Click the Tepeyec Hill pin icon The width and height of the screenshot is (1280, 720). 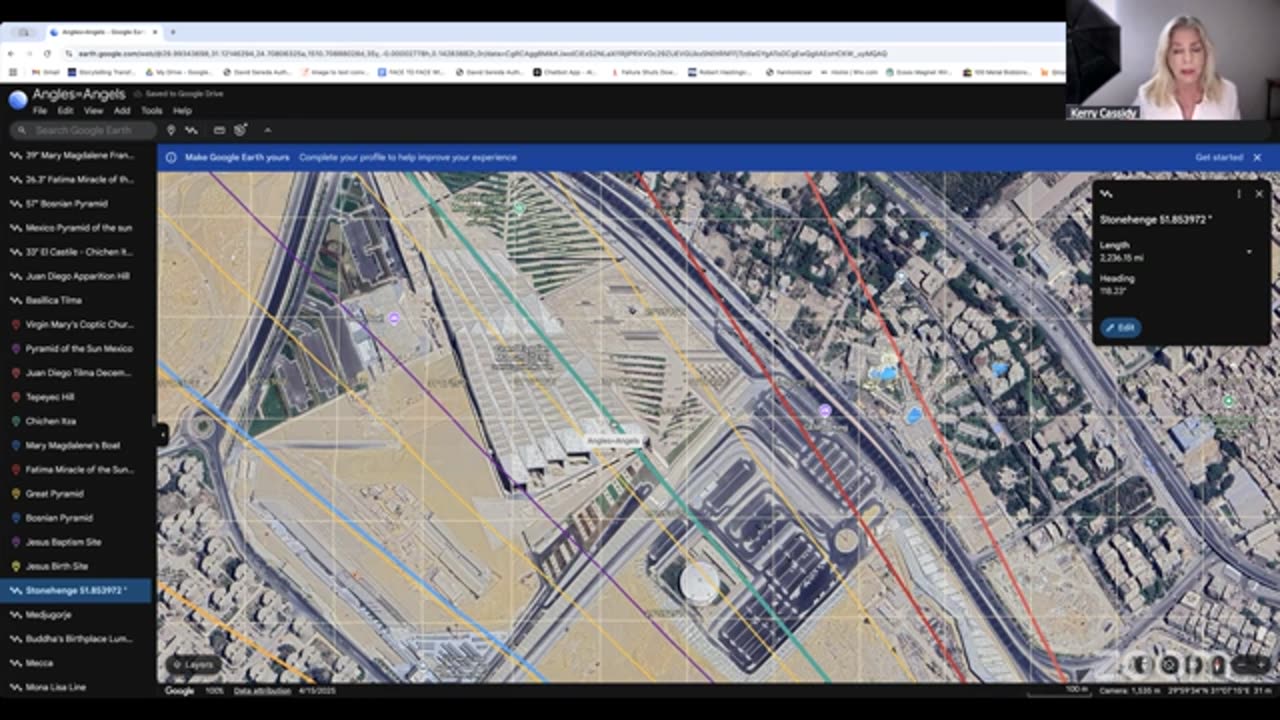pos(15,397)
